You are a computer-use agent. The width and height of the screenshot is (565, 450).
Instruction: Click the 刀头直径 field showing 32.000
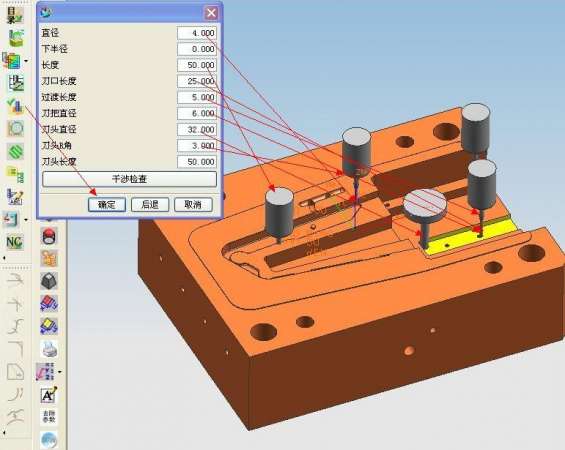[197, 130]
